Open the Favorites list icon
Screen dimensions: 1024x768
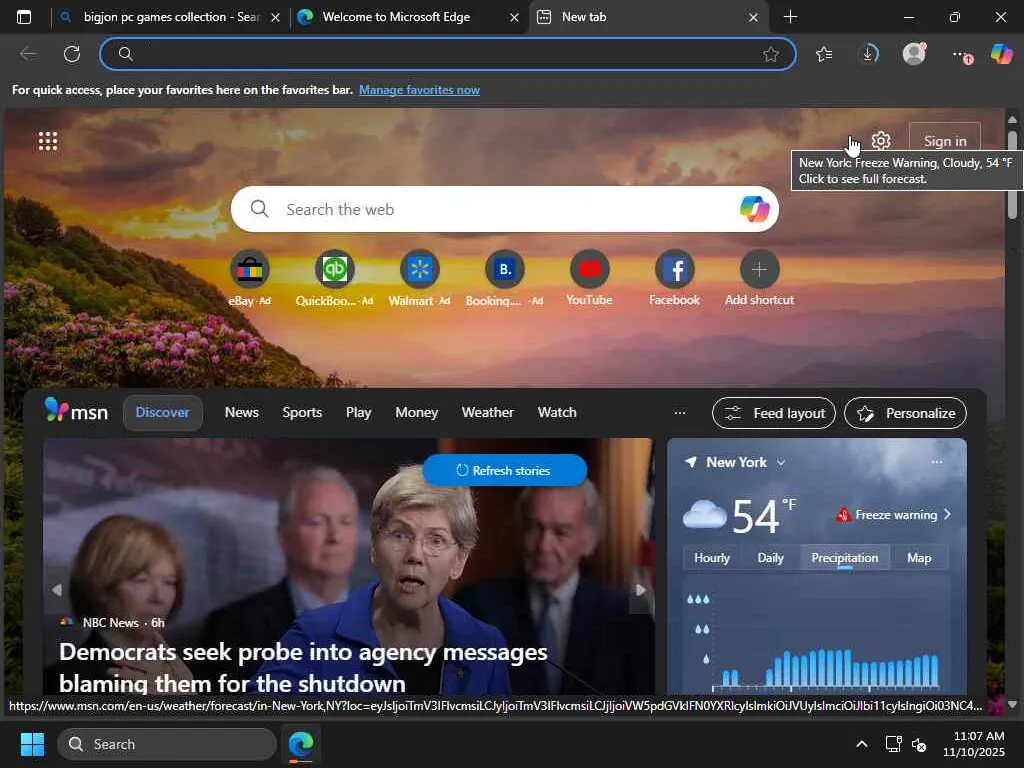point(824,54)
